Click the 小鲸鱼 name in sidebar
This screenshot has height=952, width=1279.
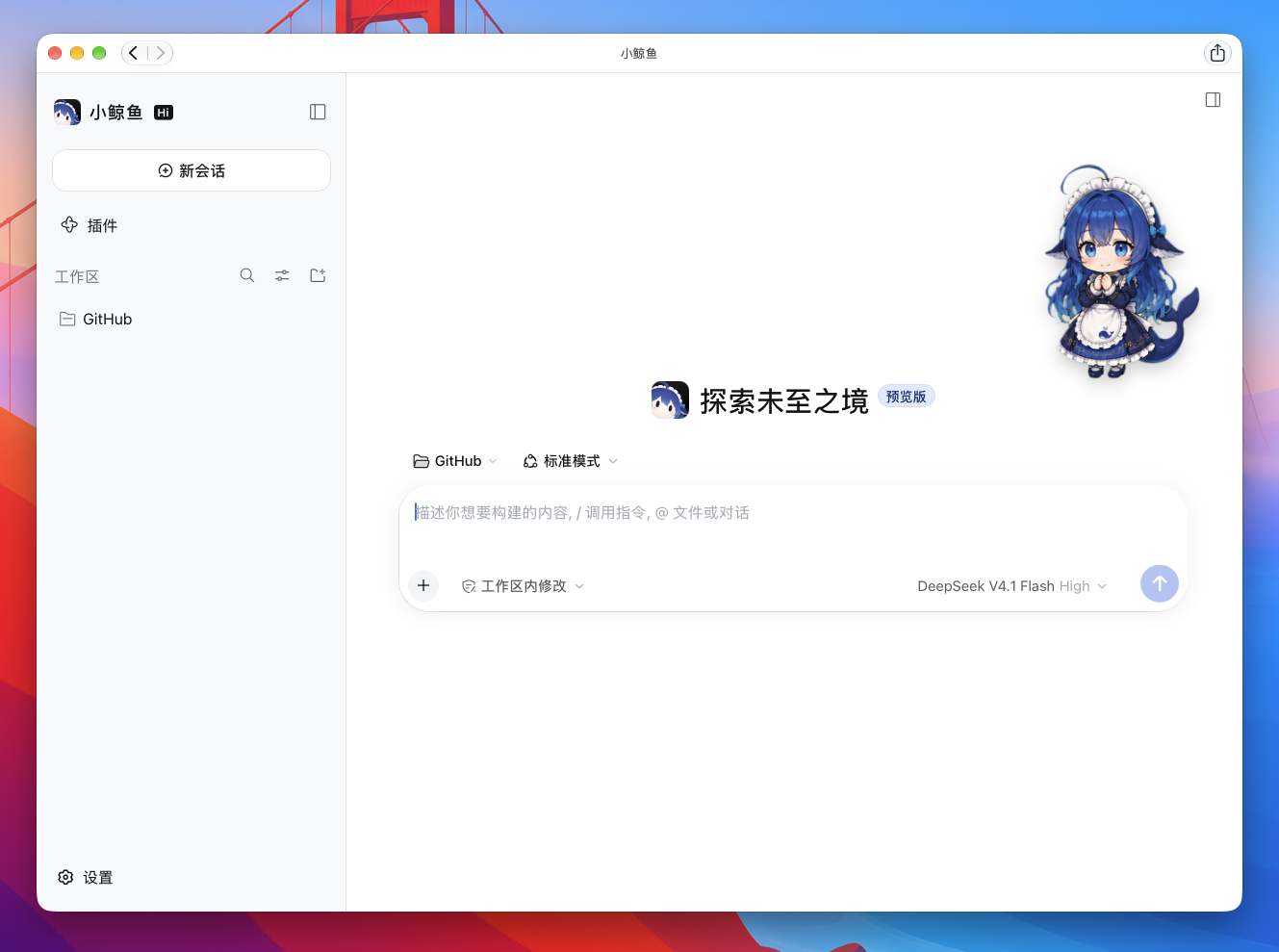point(116,113)
